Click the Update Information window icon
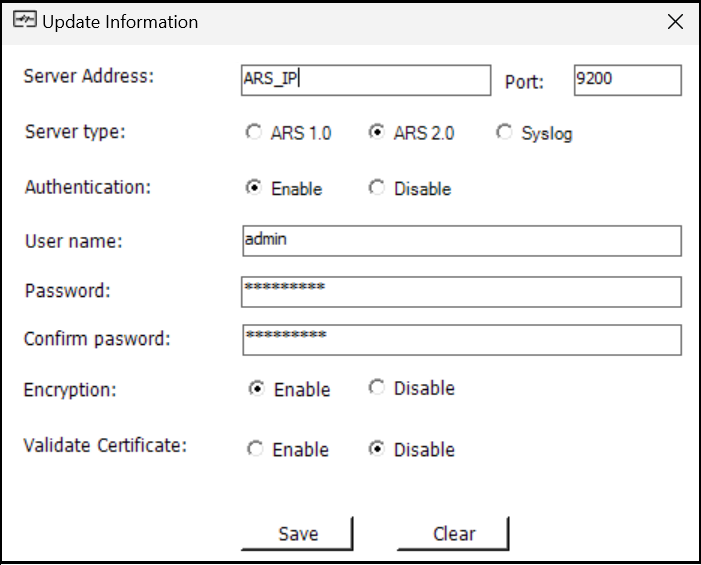 coord(24,21)
